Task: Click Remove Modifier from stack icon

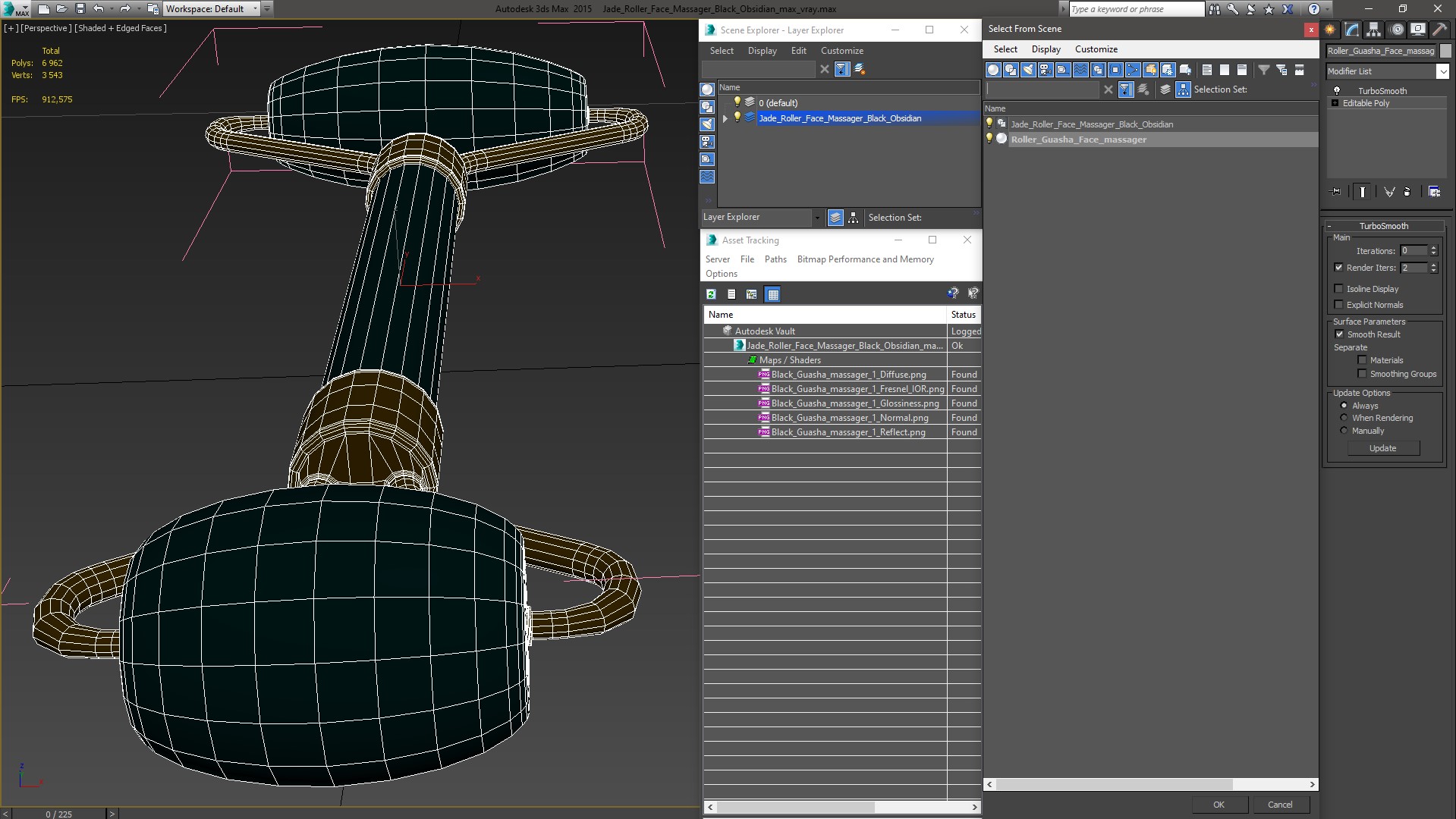Action: click(x=1407, y=192)
